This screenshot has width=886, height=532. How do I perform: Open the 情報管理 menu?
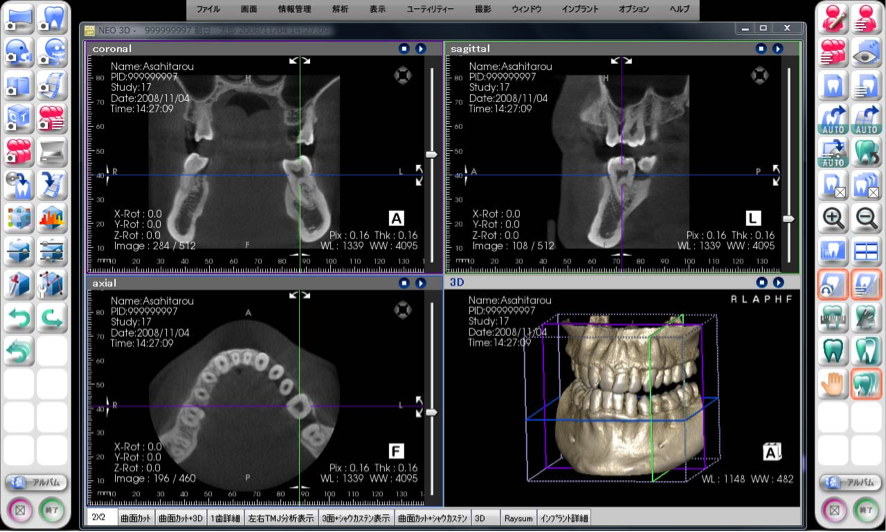[295, 9]
